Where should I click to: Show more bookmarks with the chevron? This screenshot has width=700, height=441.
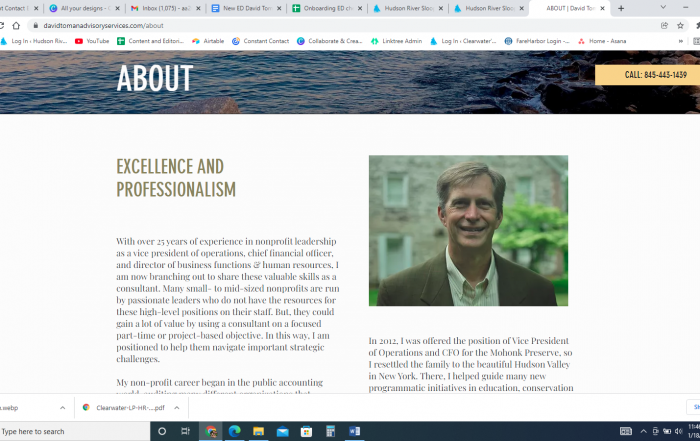coord(681,41)
